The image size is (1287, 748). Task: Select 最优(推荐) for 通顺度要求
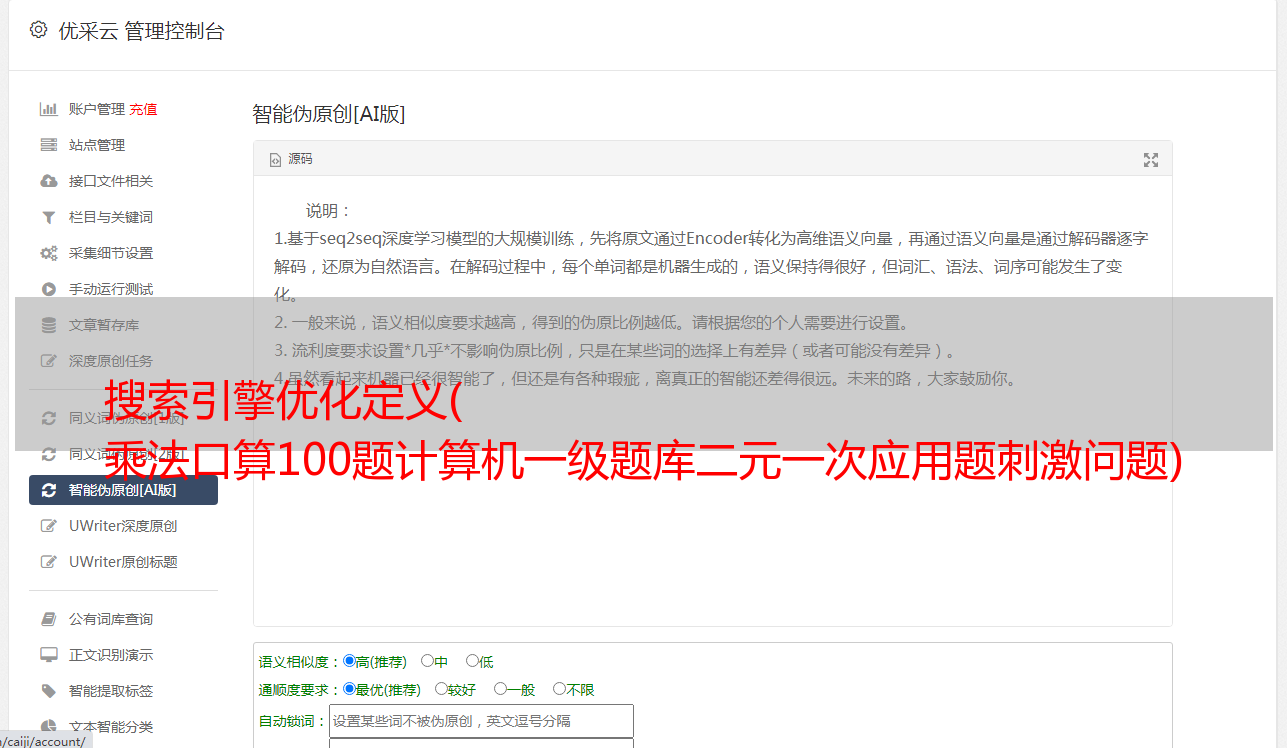[349, 689]
